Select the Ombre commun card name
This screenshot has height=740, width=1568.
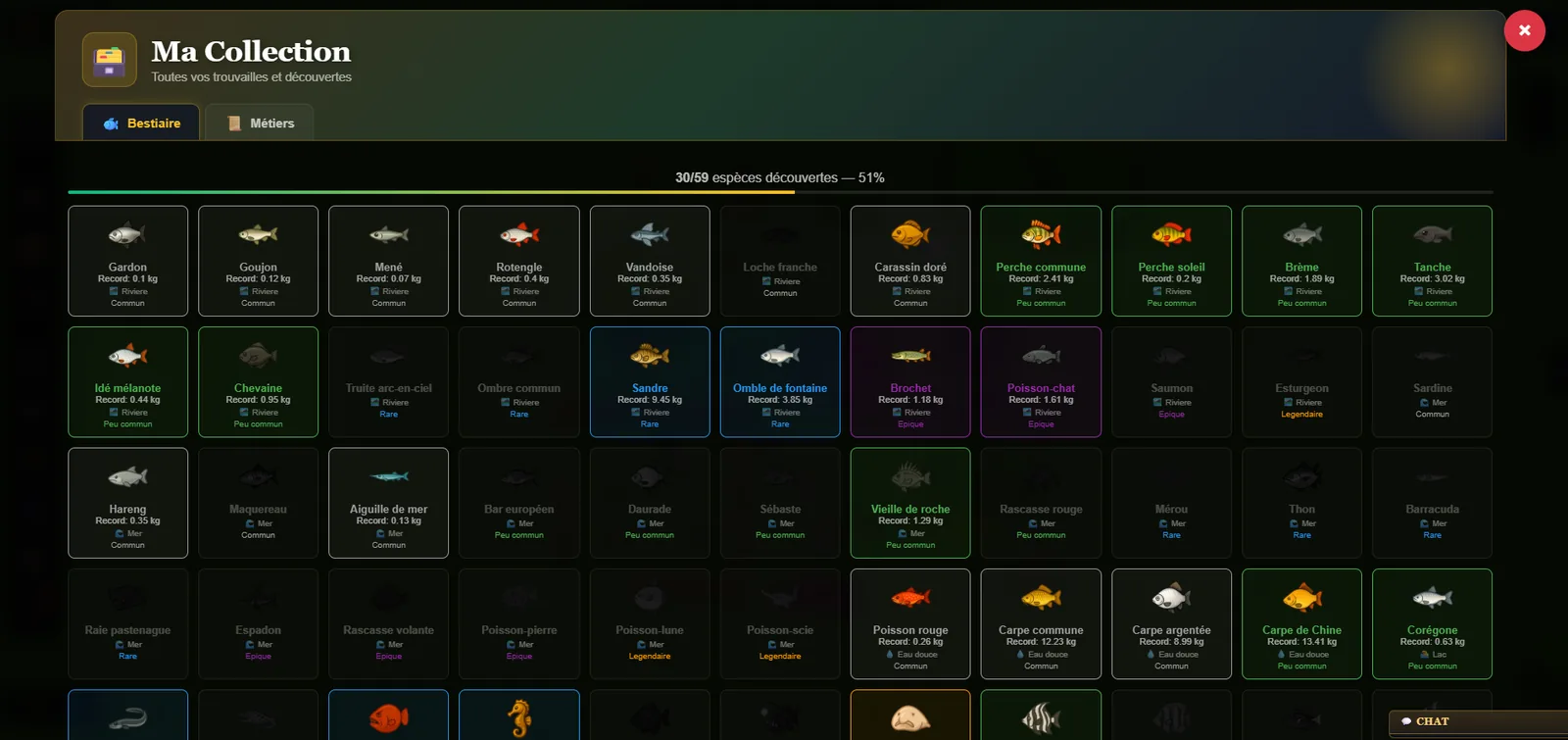pos(519,388)
